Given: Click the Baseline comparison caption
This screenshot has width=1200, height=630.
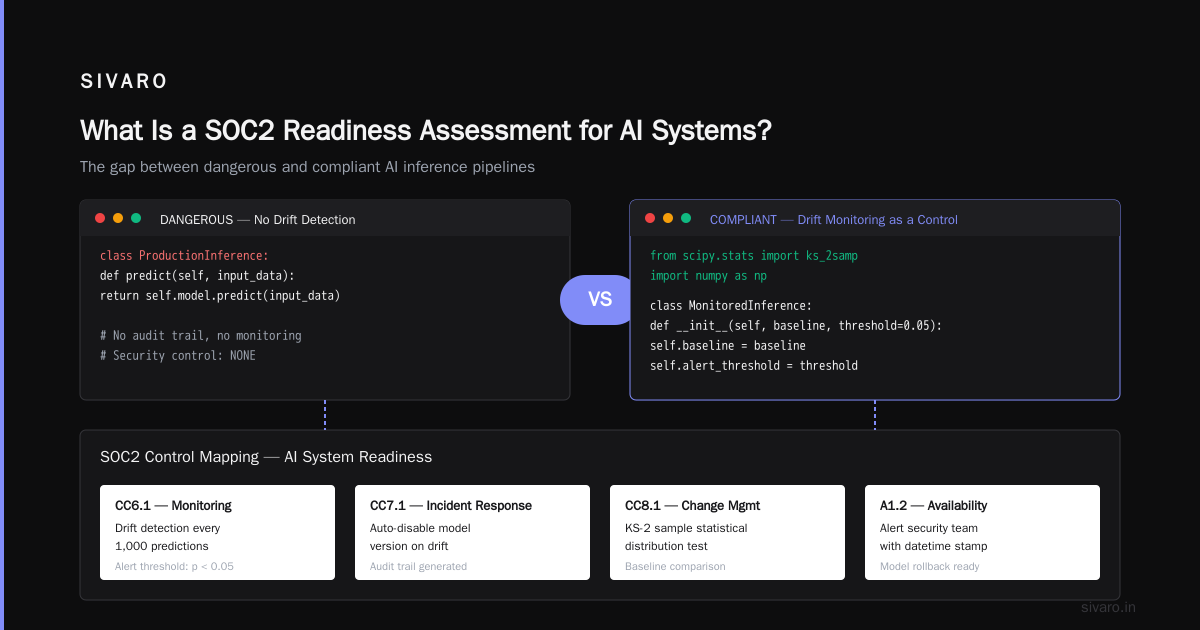Looking at the screenshot, I should pyautogui.click(x=675, y=567).
